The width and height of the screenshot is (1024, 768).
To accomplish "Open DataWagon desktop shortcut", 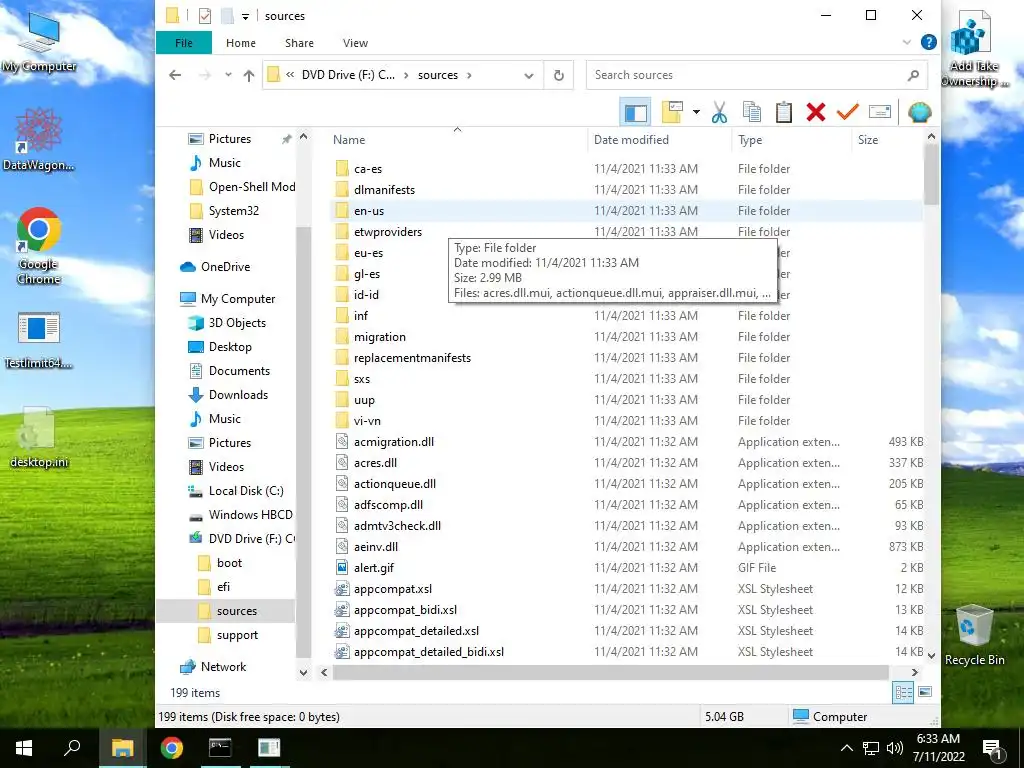I will pyautogui.click(x=39, y=139).
